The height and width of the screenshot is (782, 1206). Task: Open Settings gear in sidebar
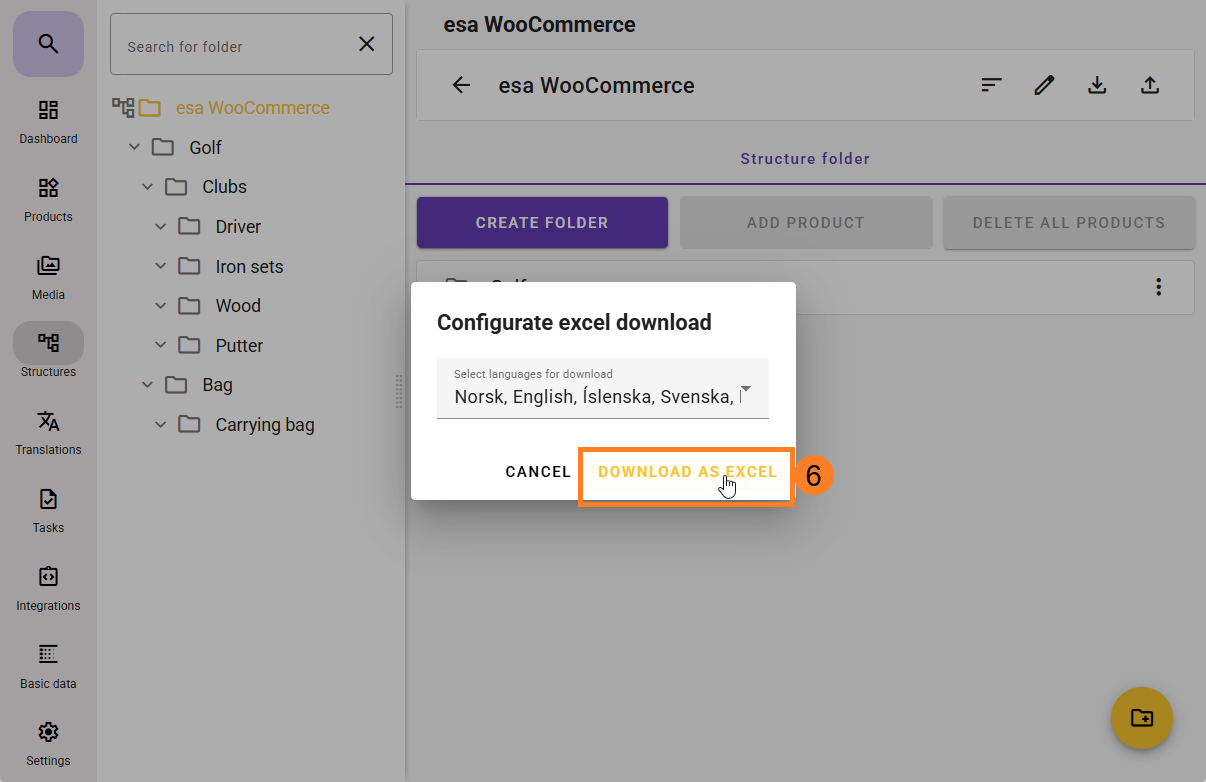pos(48,744)
